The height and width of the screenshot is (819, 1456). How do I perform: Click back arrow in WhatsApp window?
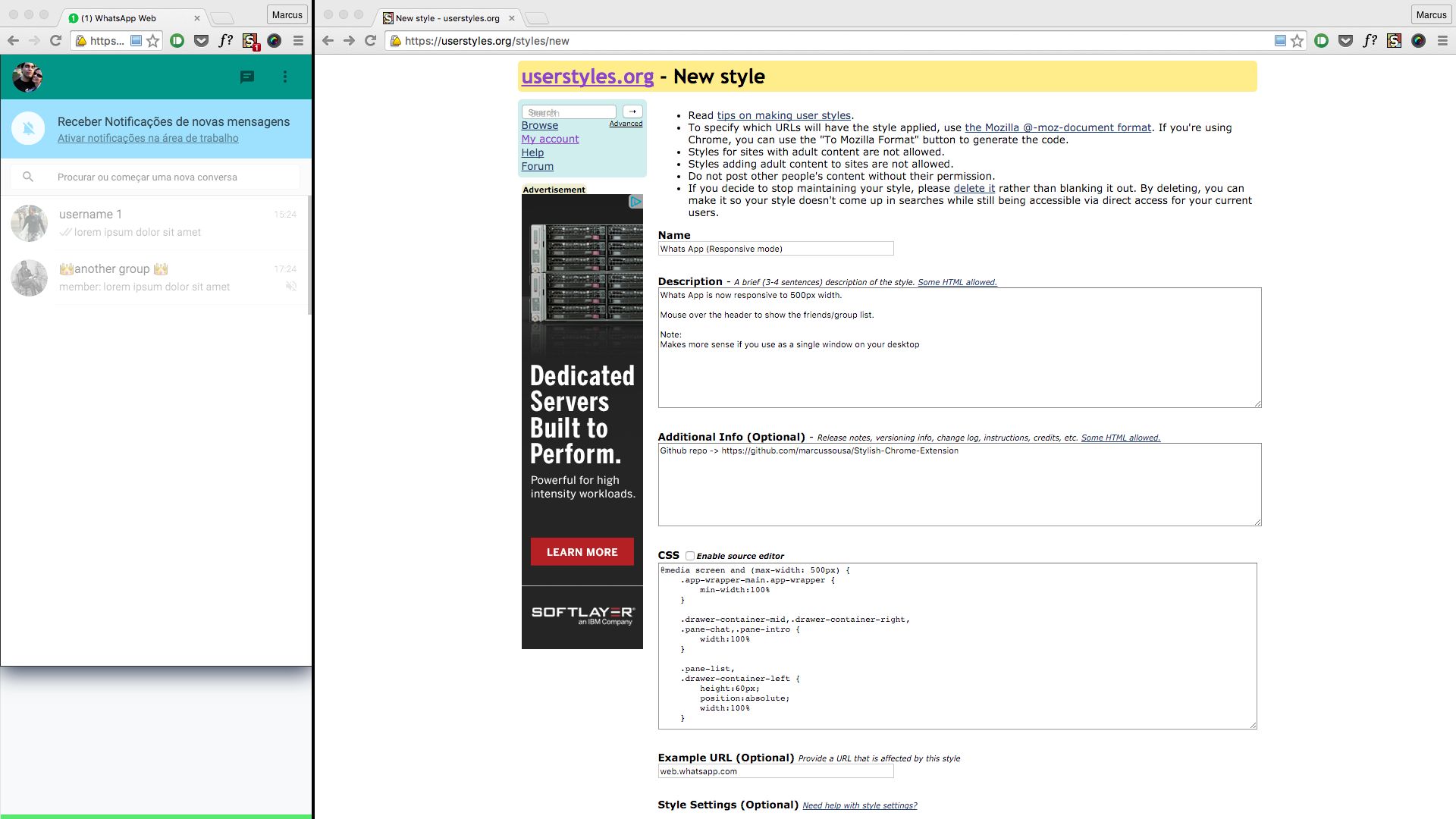14,41
